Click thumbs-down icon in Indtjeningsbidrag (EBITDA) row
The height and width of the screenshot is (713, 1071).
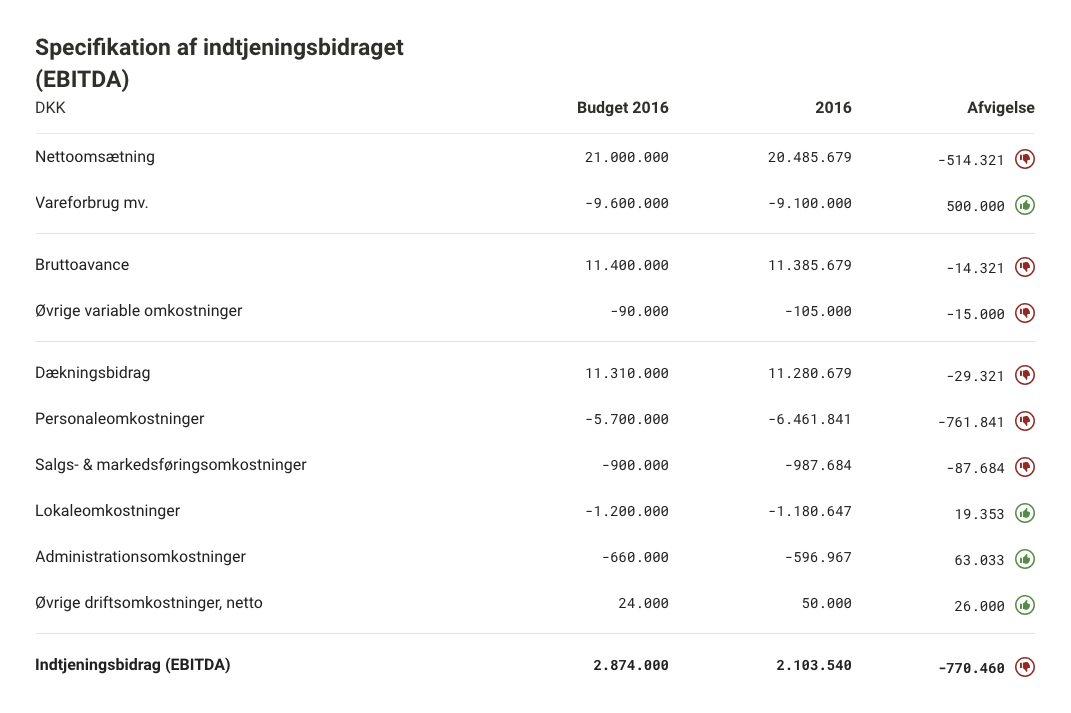coord(1025,667)
